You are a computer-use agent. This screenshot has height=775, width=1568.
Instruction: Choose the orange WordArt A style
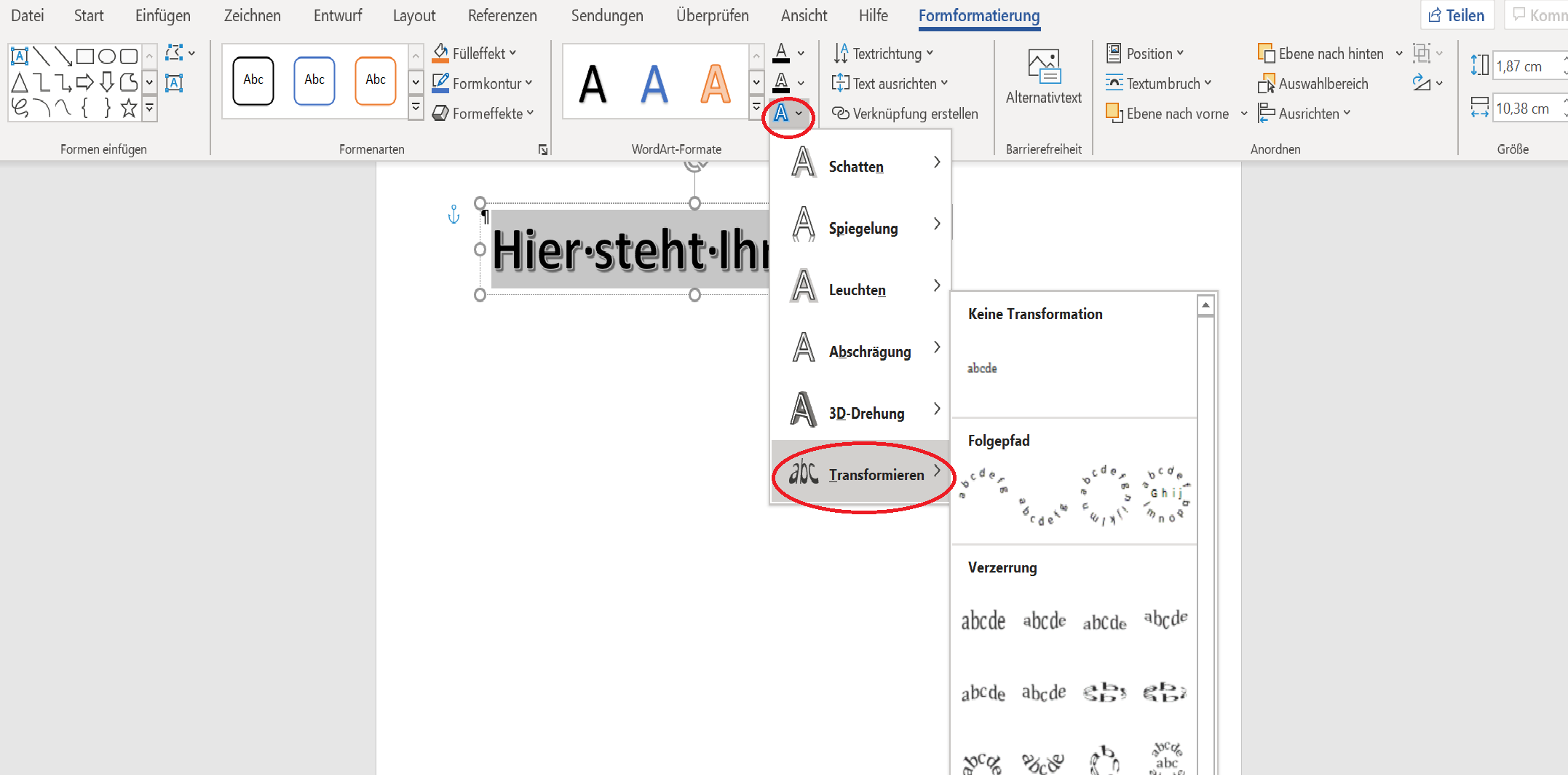(715, 83)
